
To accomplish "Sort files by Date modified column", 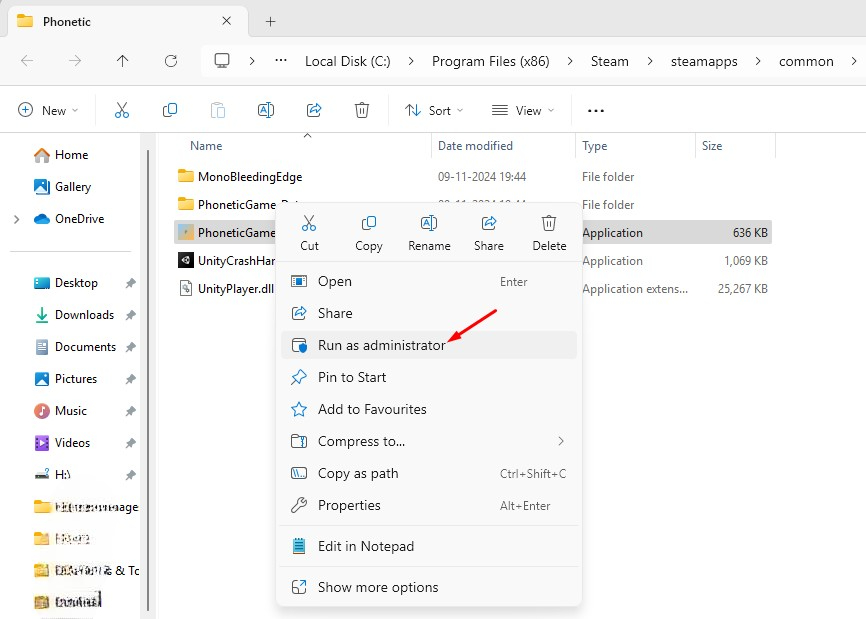I will point(475,146).
